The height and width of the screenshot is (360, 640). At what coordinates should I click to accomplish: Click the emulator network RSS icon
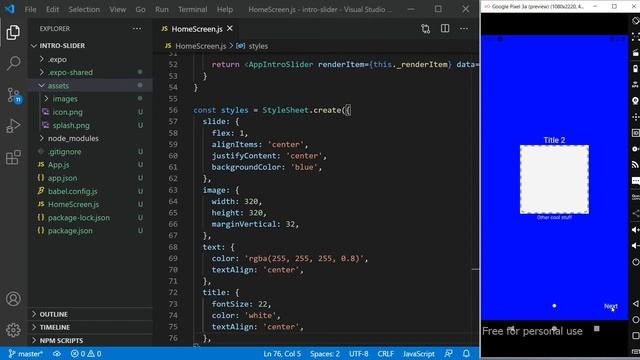point(635,164)
